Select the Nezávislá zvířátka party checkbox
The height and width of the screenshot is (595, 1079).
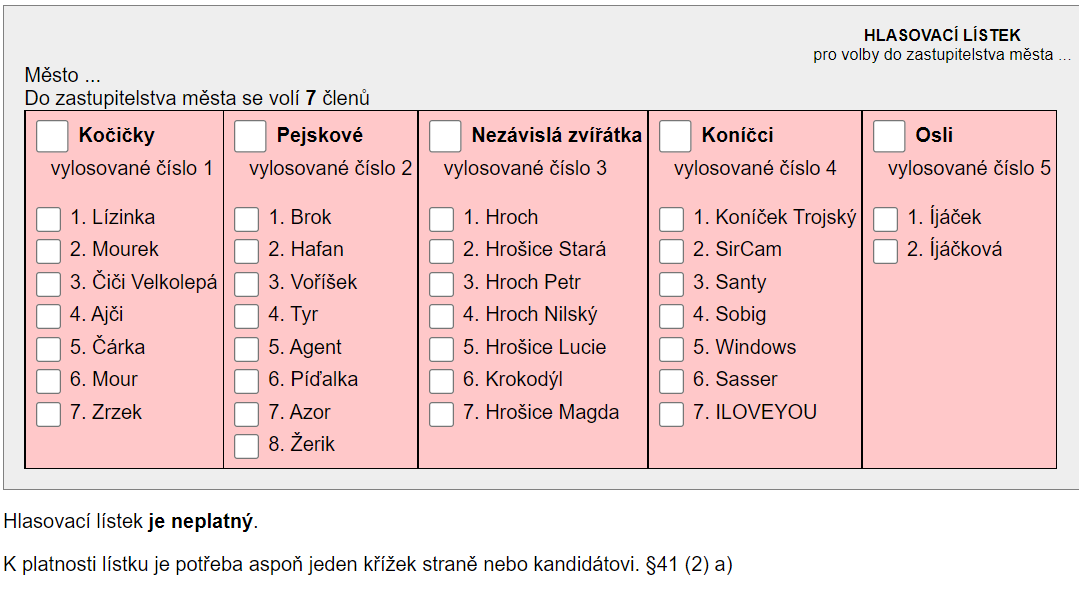click(445, 136)
